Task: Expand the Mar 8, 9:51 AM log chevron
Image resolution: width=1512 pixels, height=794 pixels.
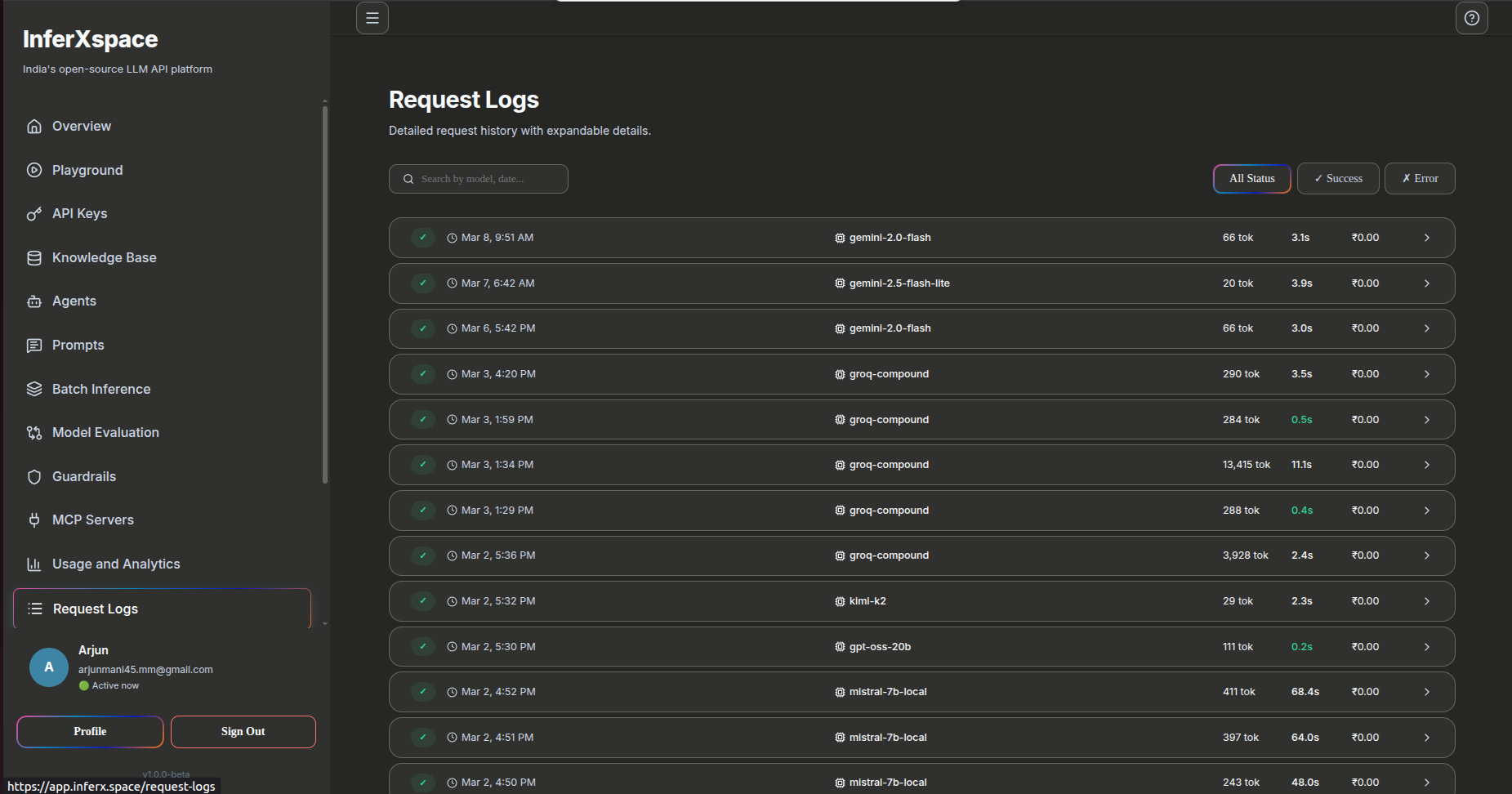Action: [1427, 238]
